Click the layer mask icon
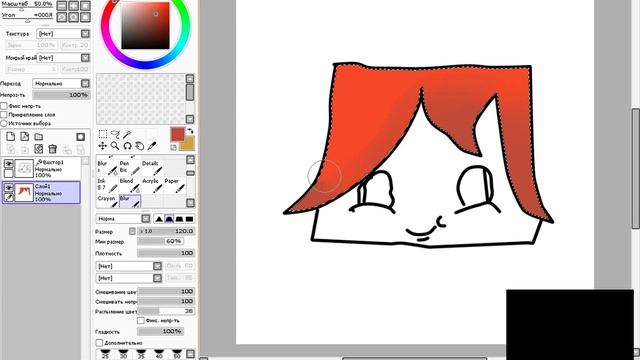Screen dimensions: 640x360 80,137
